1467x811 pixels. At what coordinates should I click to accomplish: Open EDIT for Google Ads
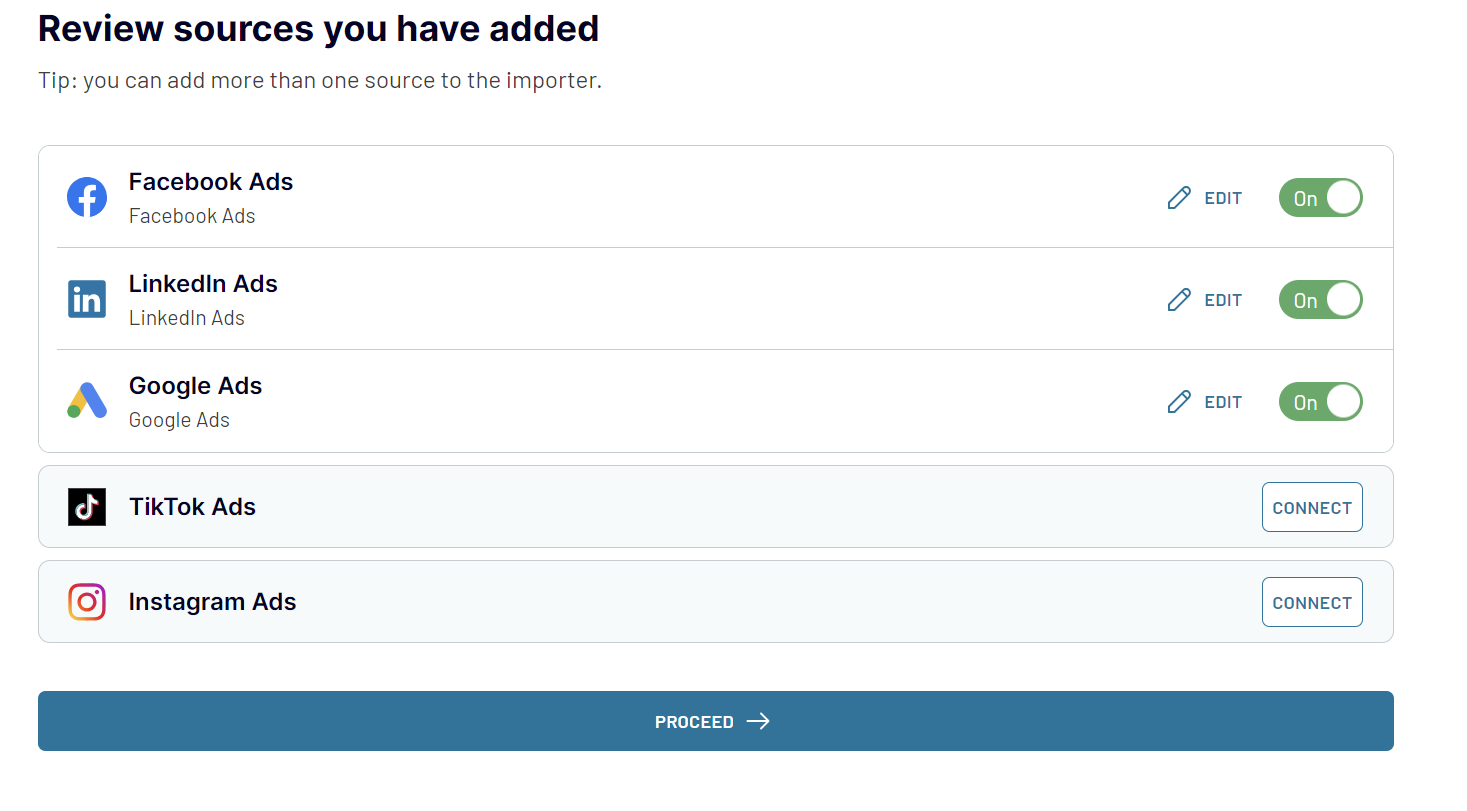[x=1222, y=402]
